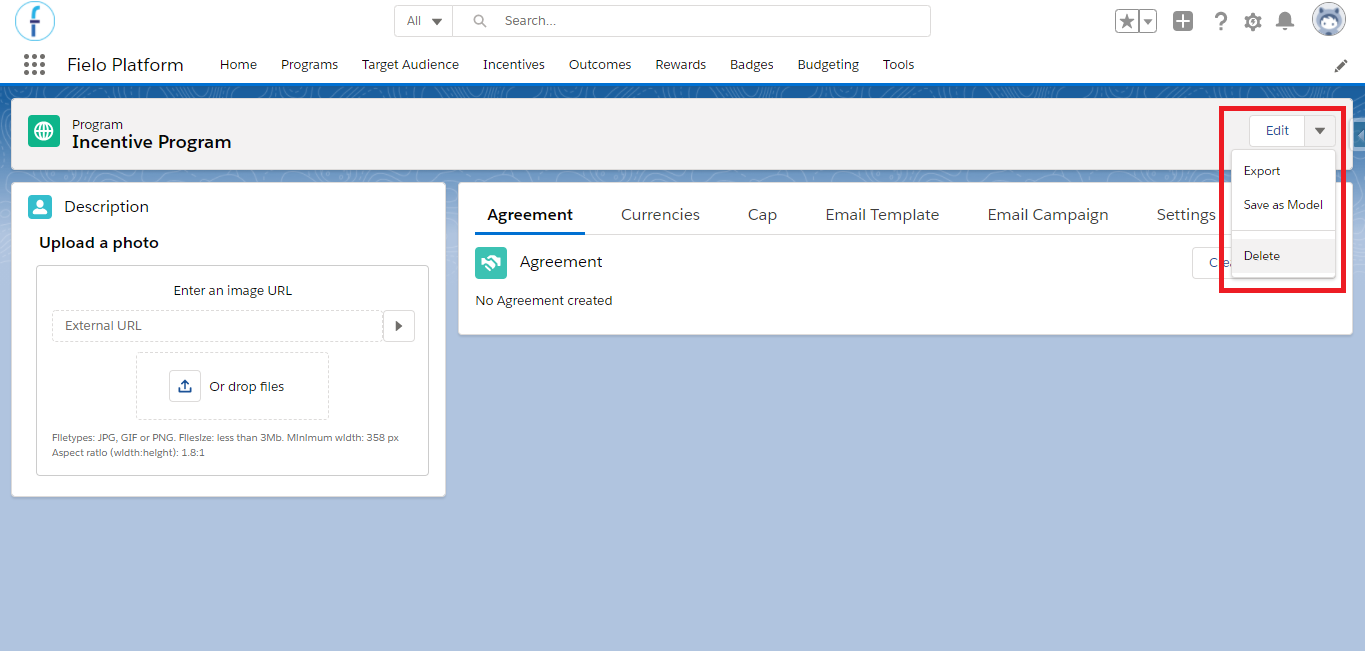
Task: Click the External URL input field
Action: [217, 326]
